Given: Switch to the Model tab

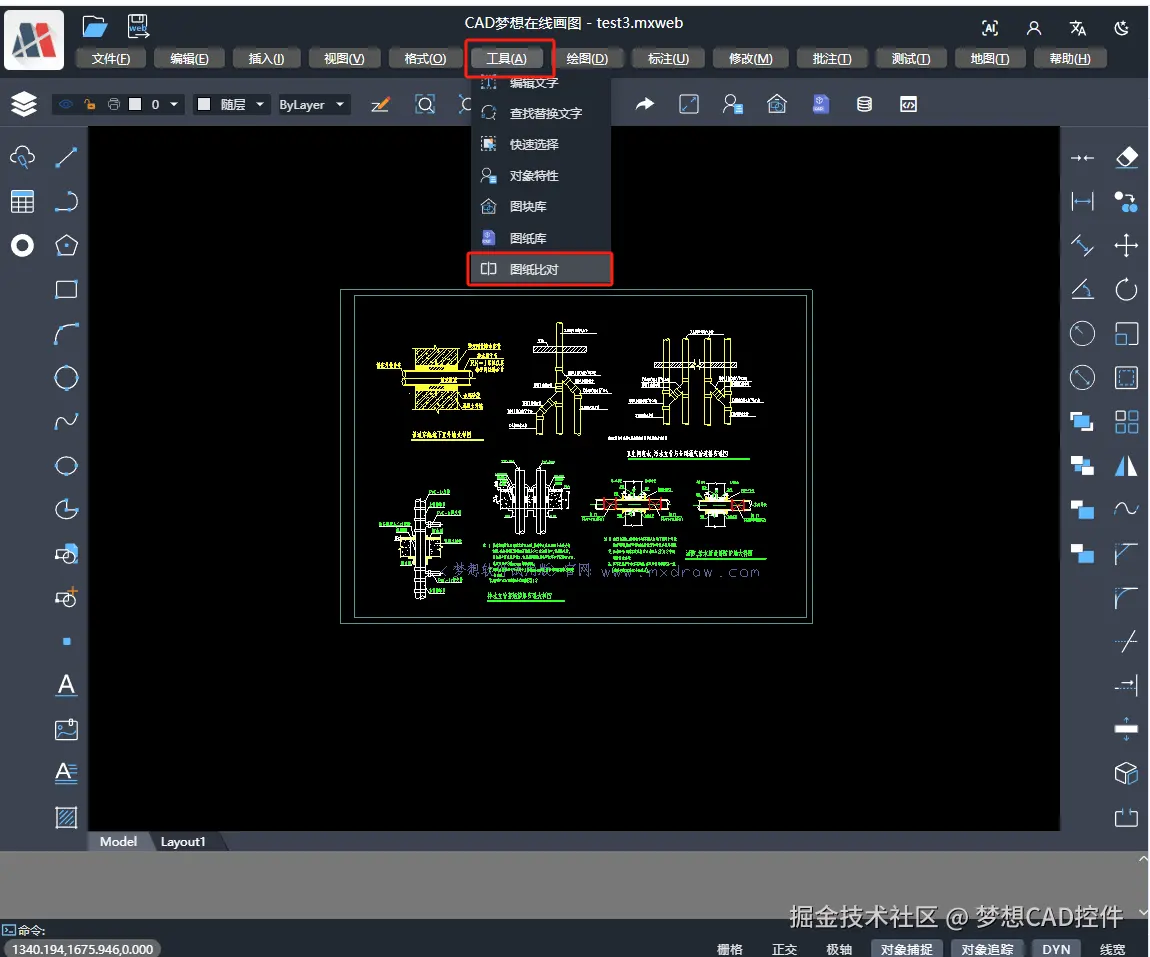Looking at the screenshot, I should click(118, 841).
